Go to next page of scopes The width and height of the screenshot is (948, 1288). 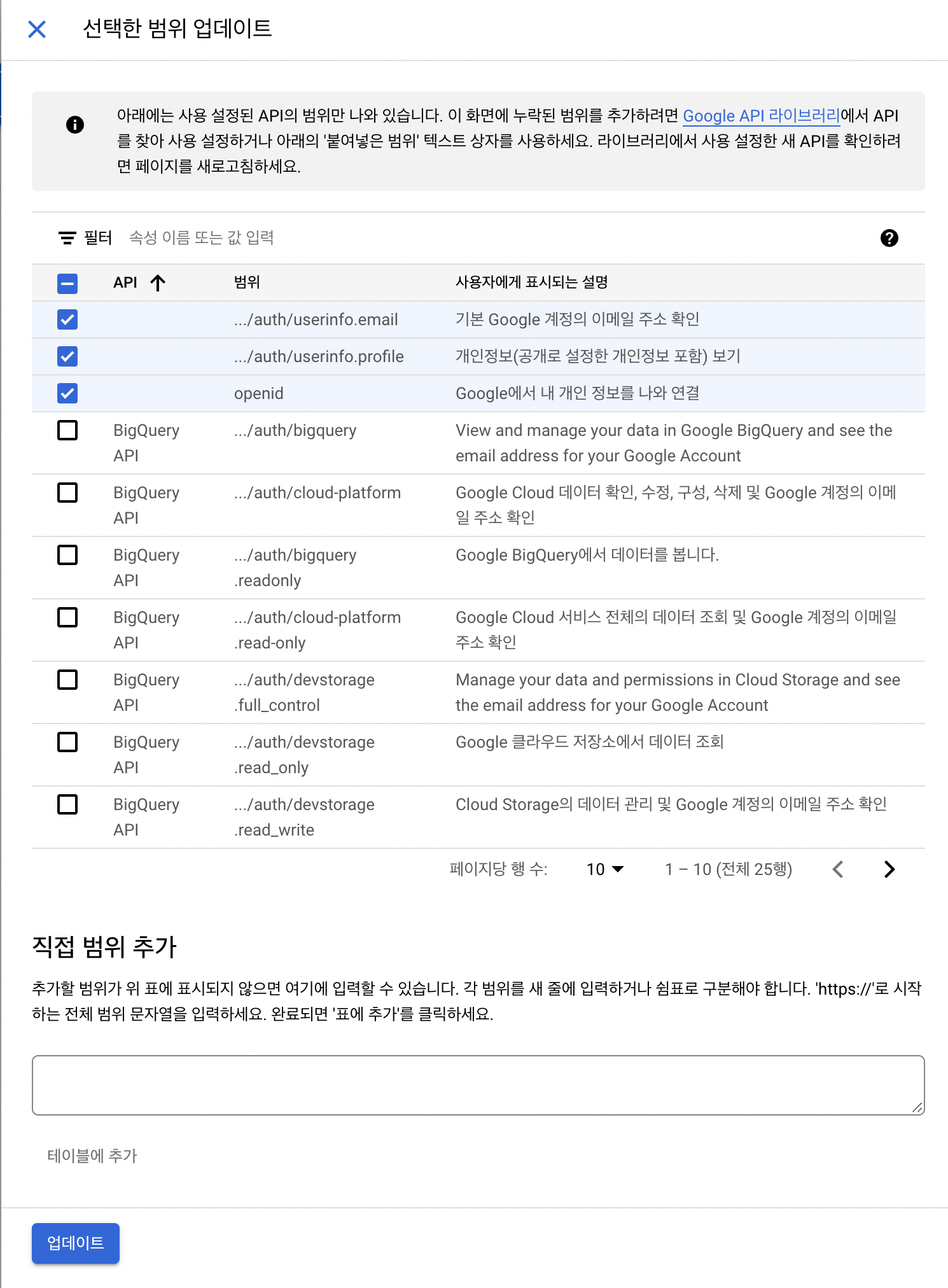(889, 869)
